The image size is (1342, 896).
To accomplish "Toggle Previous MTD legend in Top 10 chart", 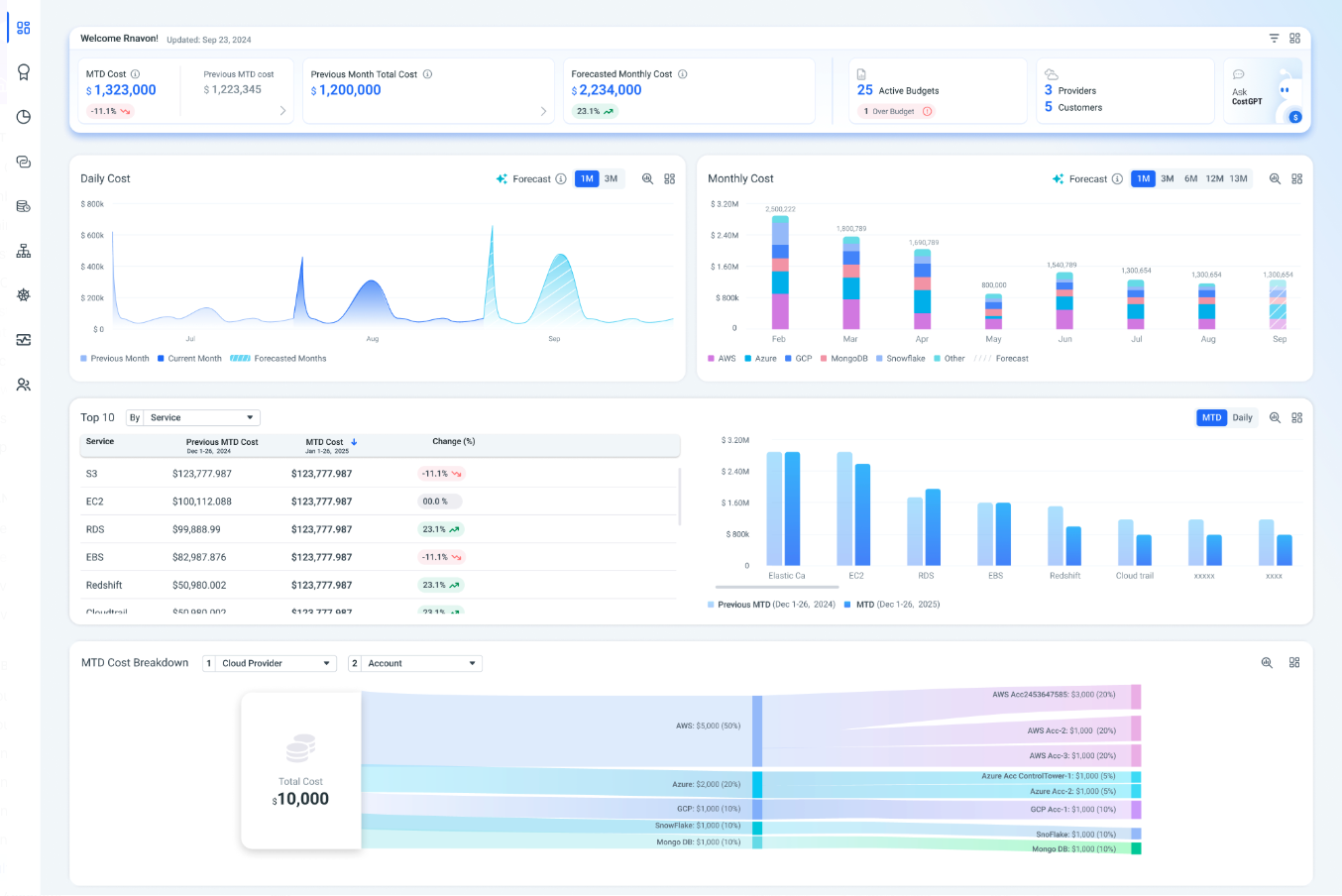I will coord(772,604).
